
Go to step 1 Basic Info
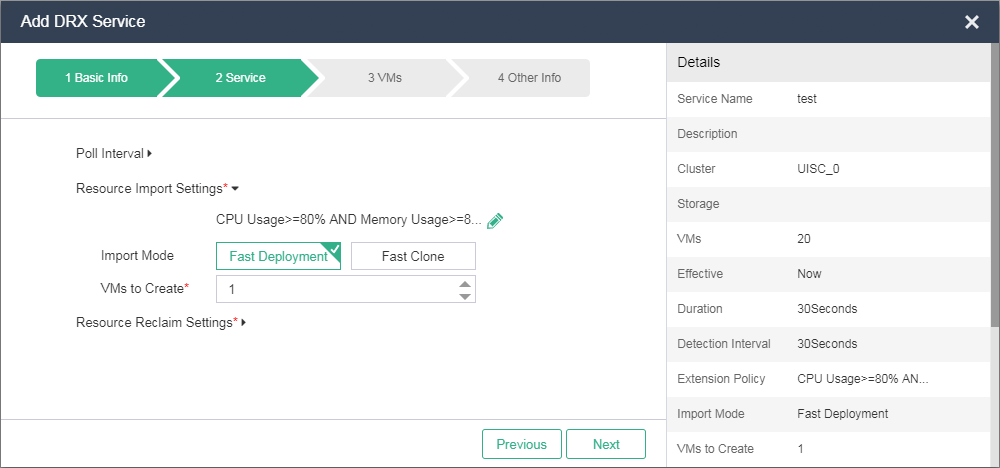pyautogui.click(x=96, y=78)
